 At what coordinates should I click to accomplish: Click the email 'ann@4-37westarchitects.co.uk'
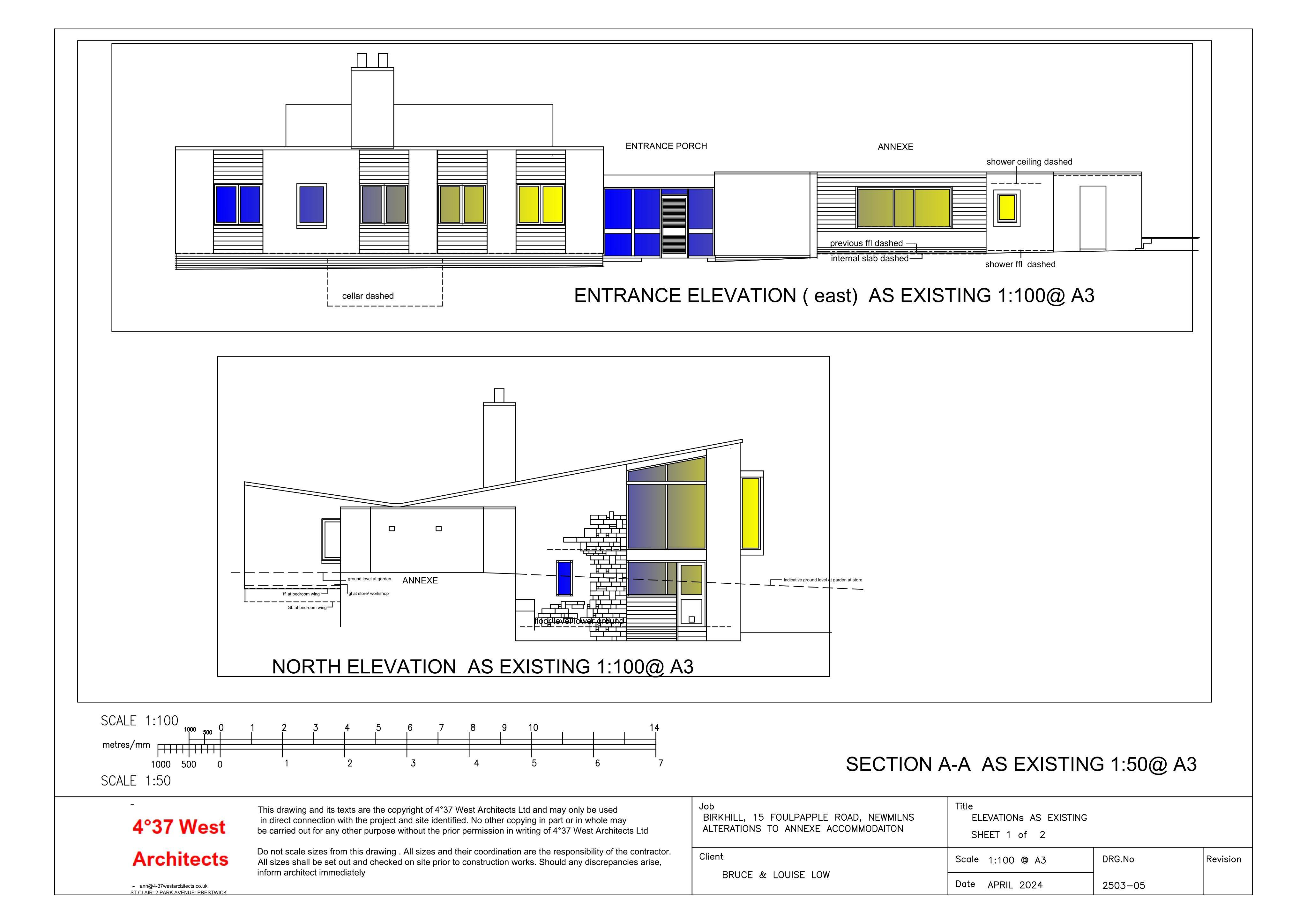174,886
